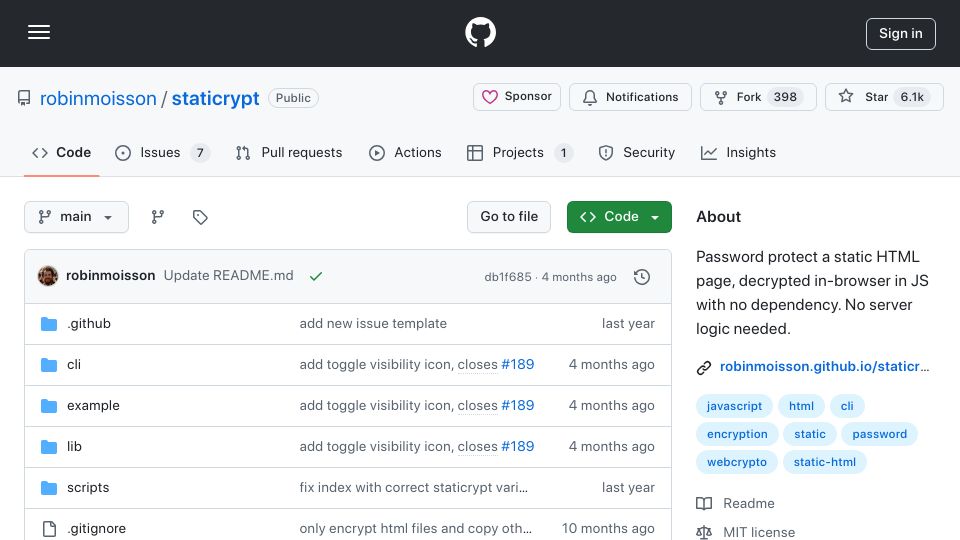Click the link chain icon in About

(704, 367)
